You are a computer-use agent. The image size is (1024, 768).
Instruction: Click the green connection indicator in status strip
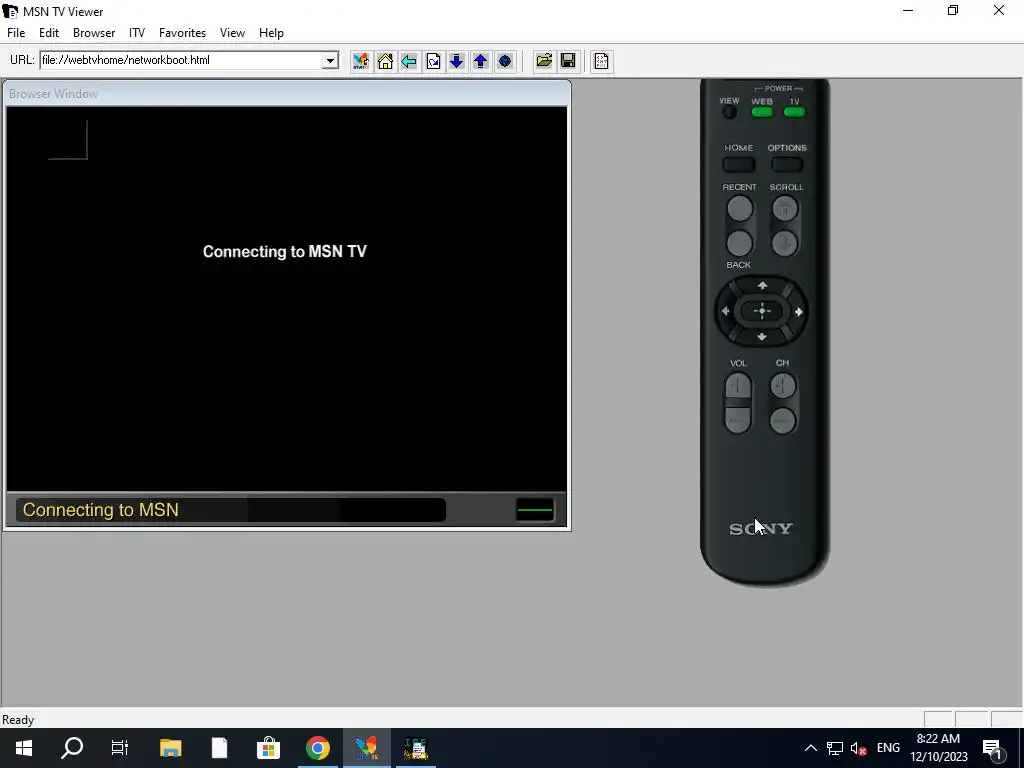(x=535, y=510)
